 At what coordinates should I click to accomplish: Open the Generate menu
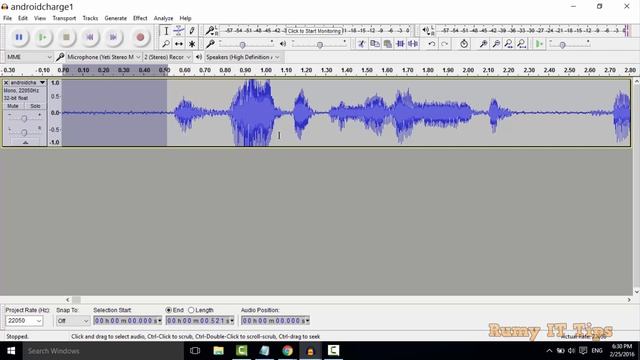click(116, 18)
